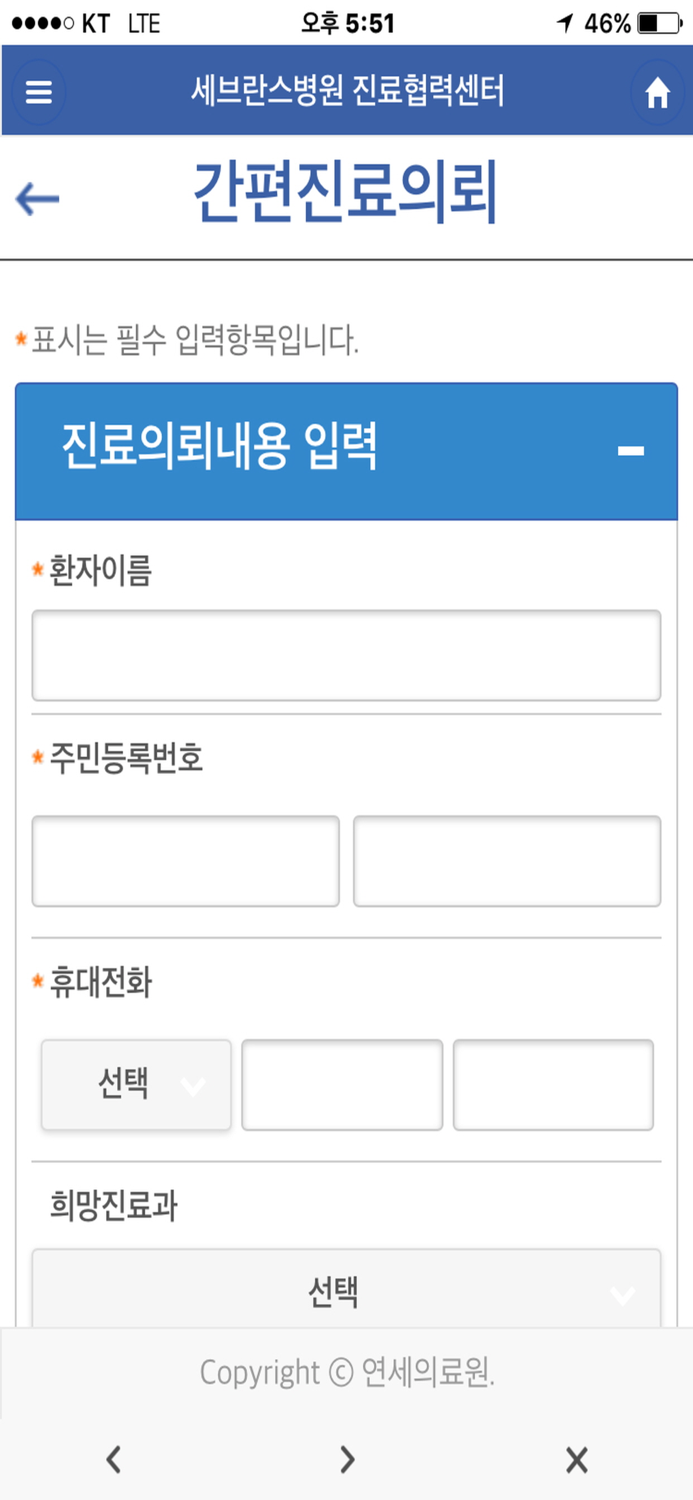Click the middle 휴대전화 number field

pyautogui.click(x=342, y=1085)
